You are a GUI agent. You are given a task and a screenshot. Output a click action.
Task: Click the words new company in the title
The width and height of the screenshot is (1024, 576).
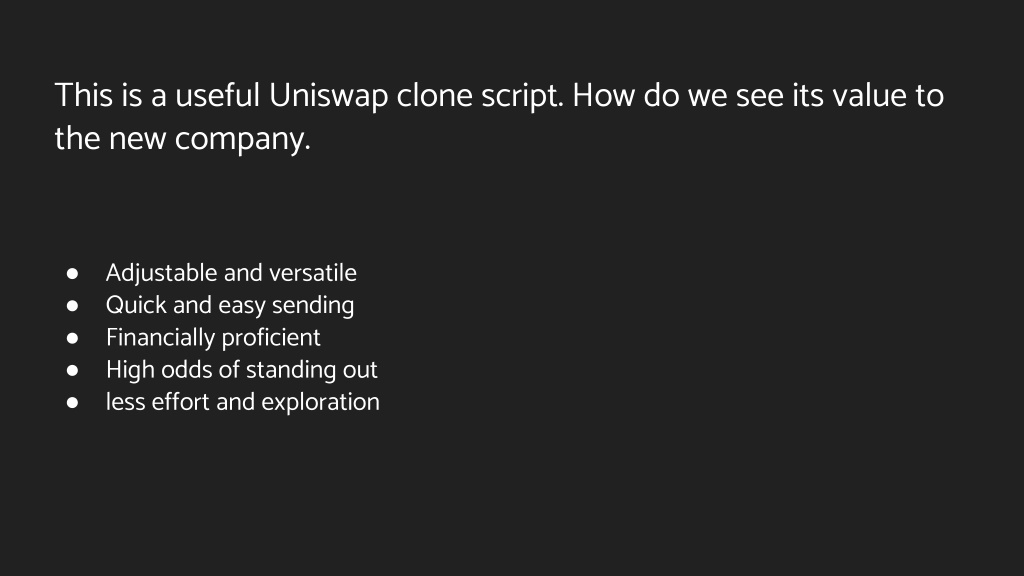[x=209, y=139]
